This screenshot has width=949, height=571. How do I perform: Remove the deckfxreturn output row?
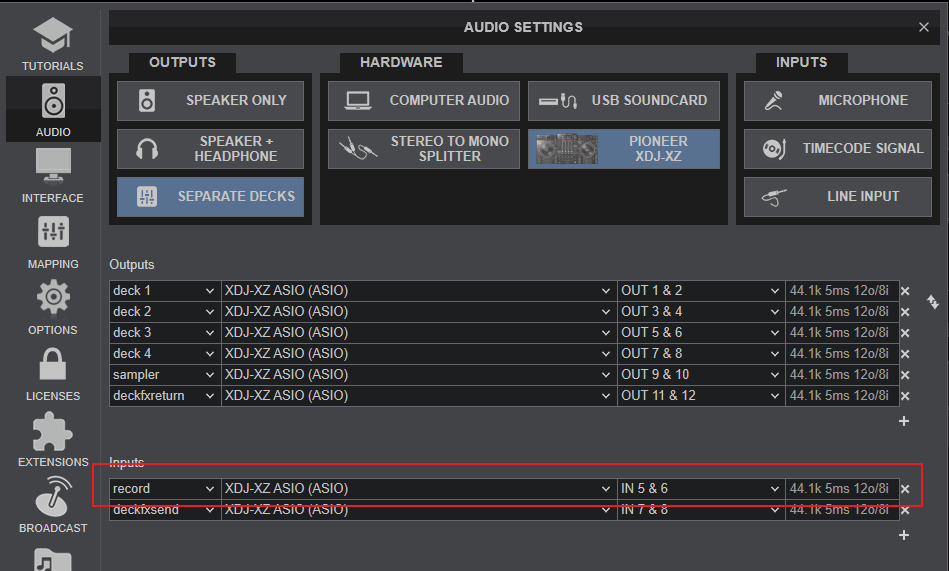click(905, 396)
